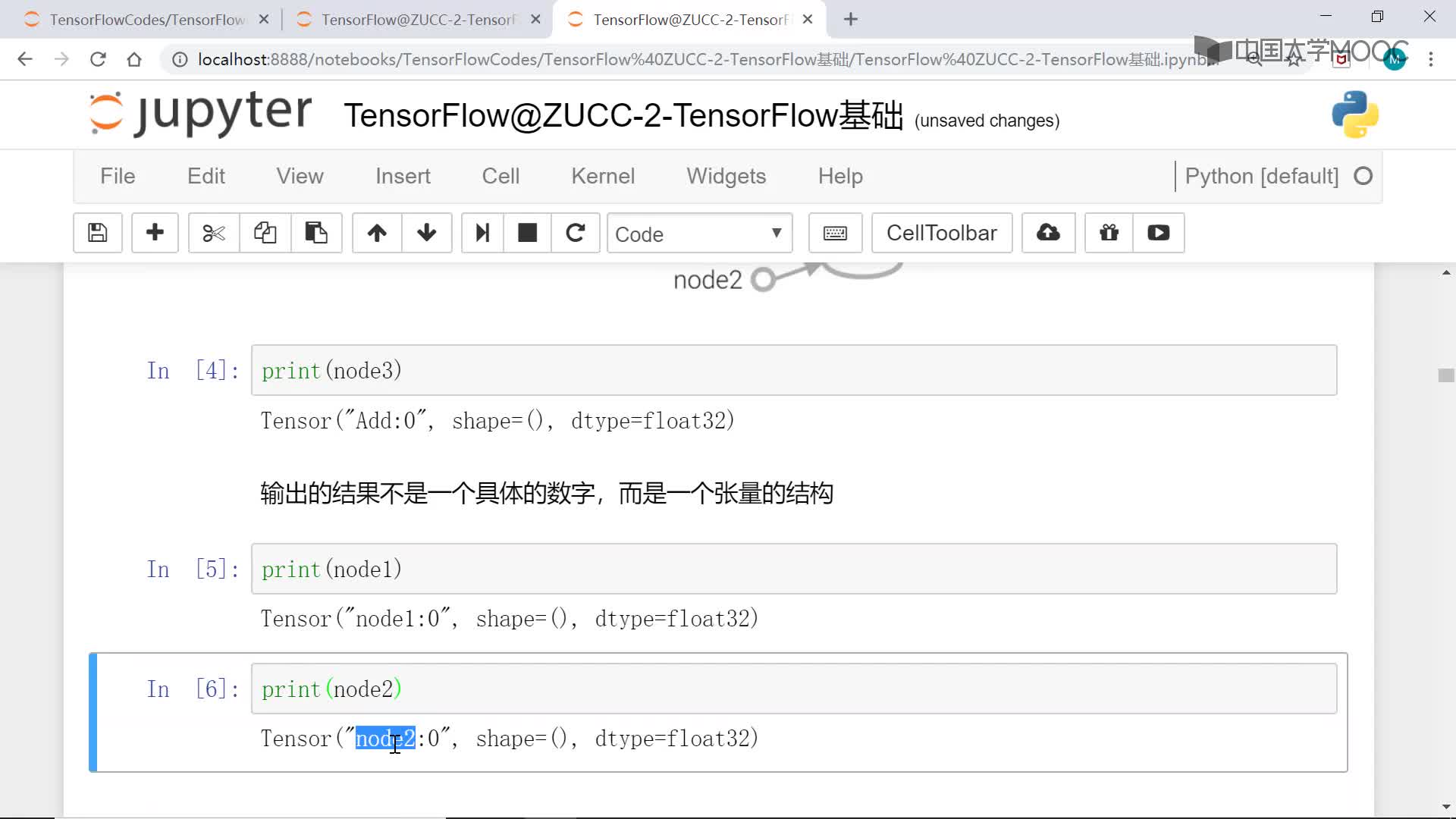1456x819 pixels.
Task: Close the active TensorFlow@ZUCC-2 tab
Action: pyautogui.click(x=808, y=20)
